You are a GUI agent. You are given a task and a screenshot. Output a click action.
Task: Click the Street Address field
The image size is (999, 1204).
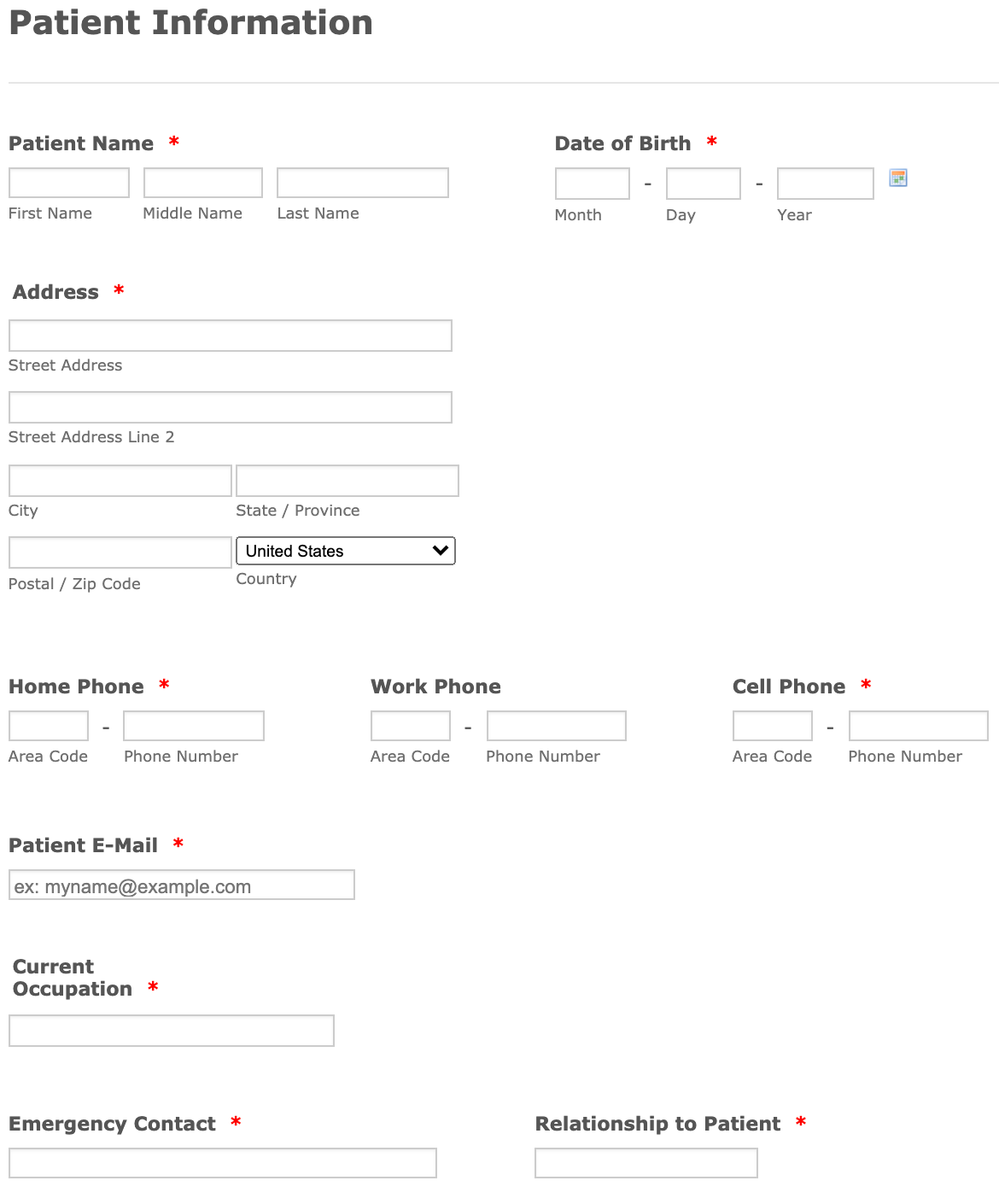pos(230,336)
